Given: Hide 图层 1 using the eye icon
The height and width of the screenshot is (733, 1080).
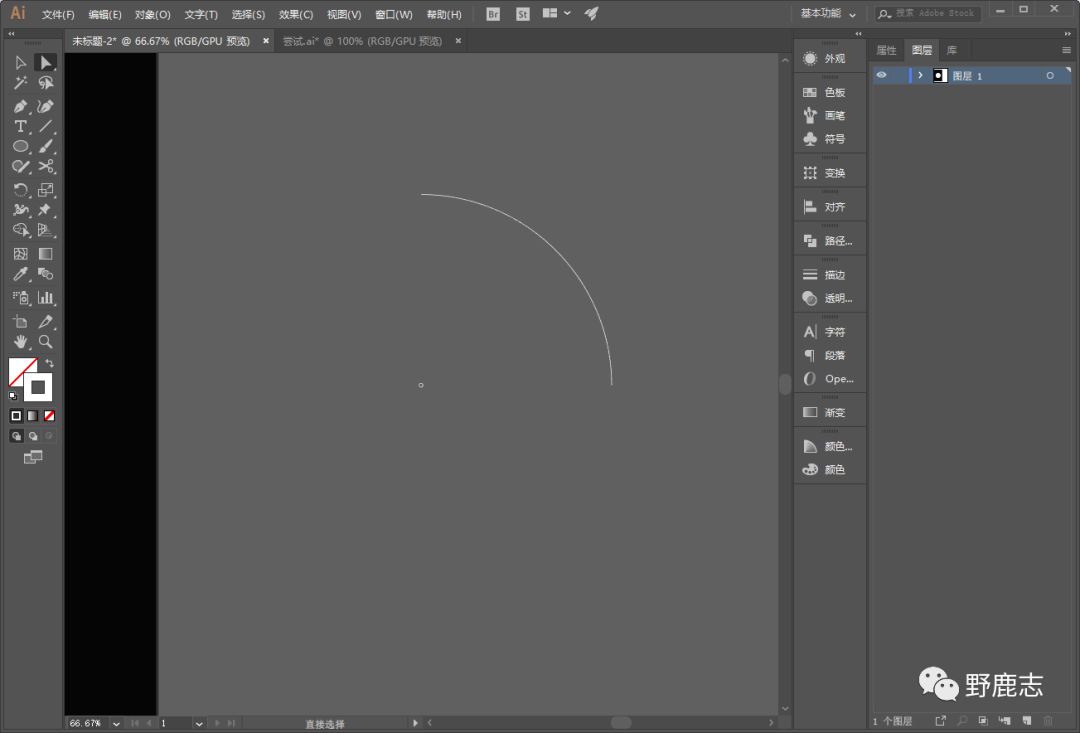Looking at the screenshot, I should (x=881, y=75).
